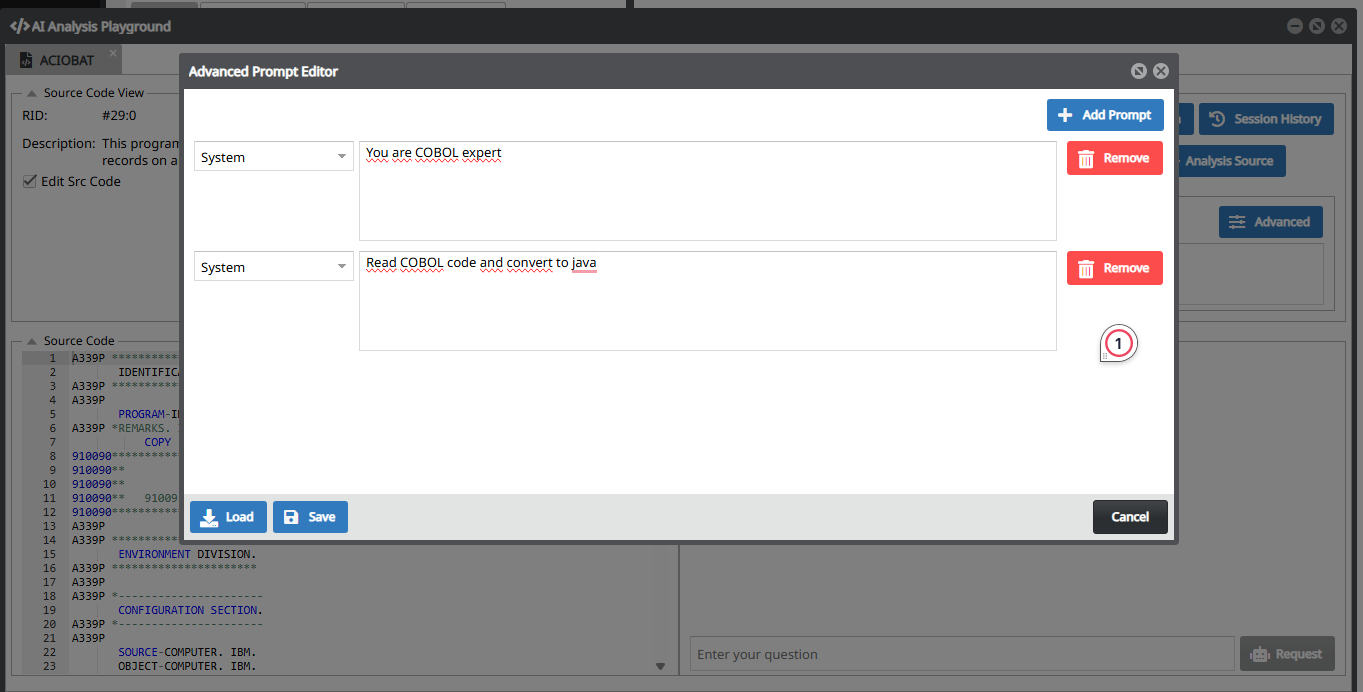This screenshot has width=1363, height=692.
Task: Save the prompts with Save button
Action: 310,517
